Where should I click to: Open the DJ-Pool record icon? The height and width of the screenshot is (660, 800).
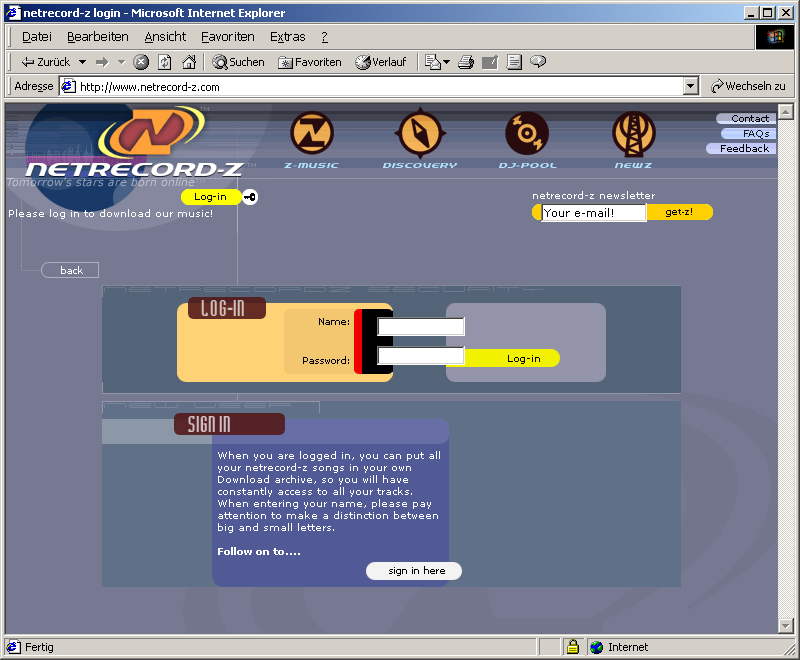[x=527, y=133]
